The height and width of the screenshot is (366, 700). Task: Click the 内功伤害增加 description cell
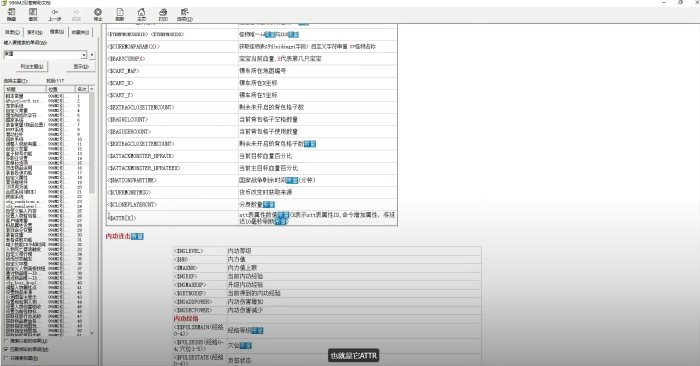[354, 302]
